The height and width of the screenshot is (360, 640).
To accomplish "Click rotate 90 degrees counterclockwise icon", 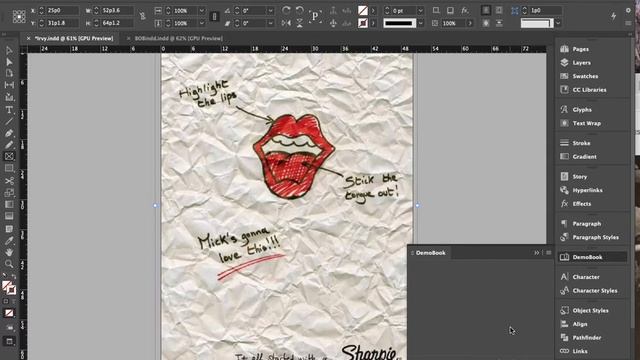I will (x=300, y=10).
